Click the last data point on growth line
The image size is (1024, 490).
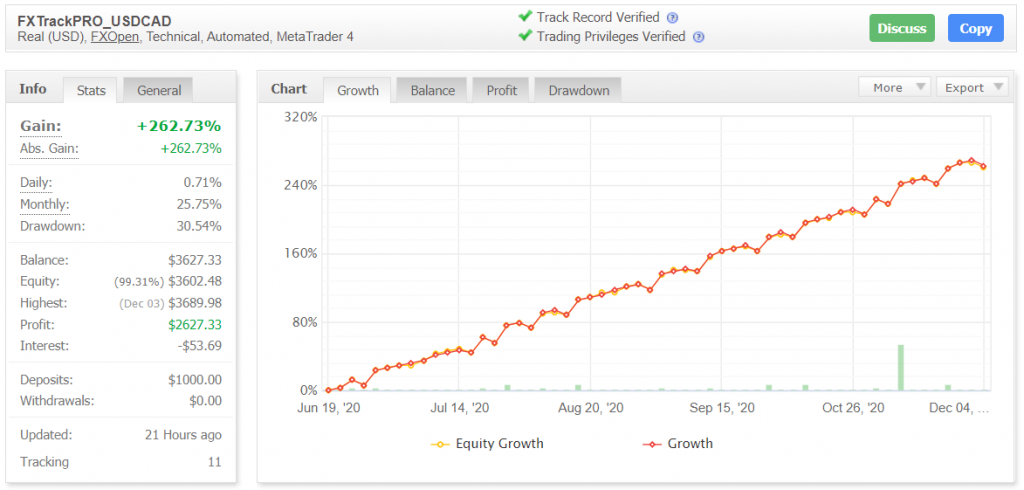[x=983, y=167]
